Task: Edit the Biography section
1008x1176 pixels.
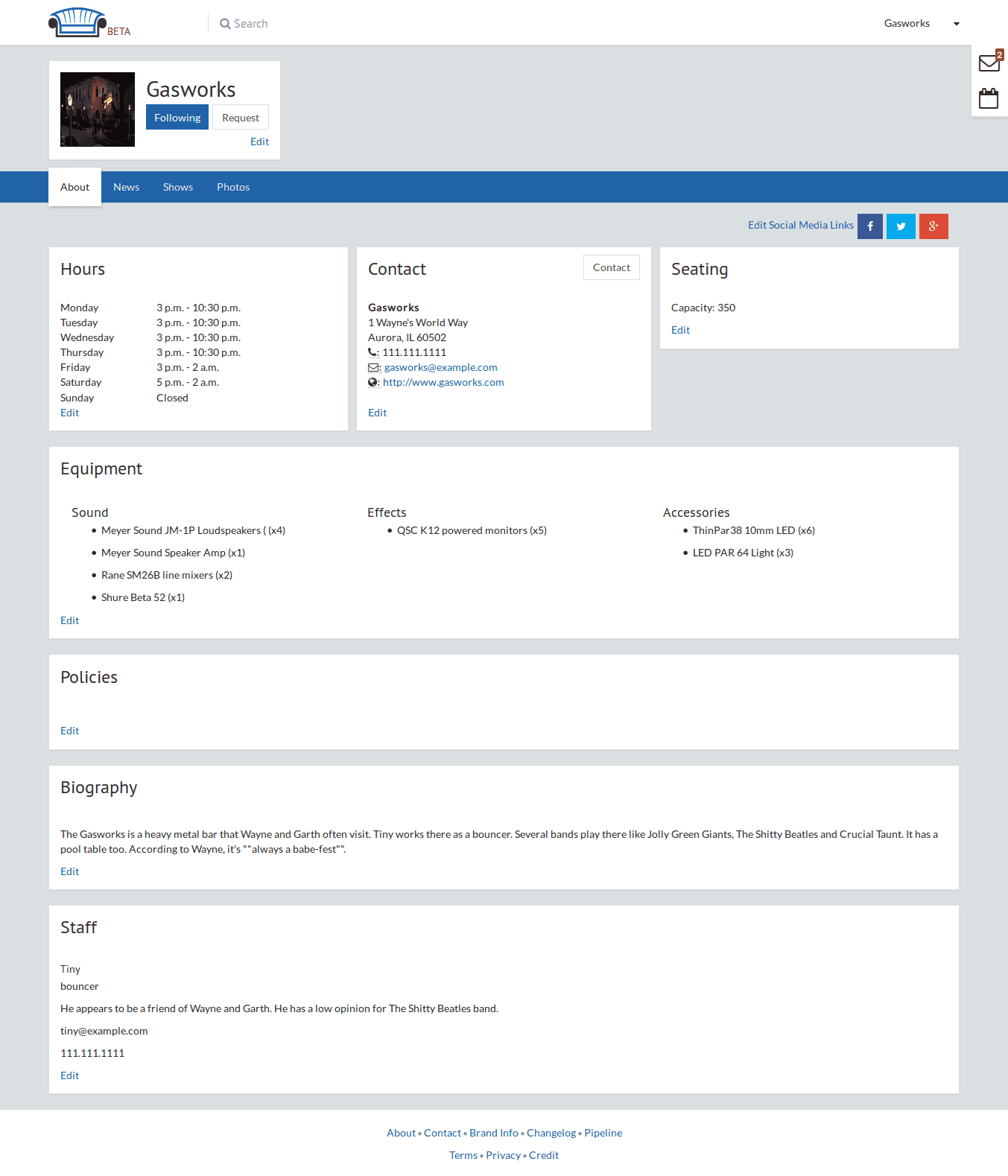Action: [69, 871]
